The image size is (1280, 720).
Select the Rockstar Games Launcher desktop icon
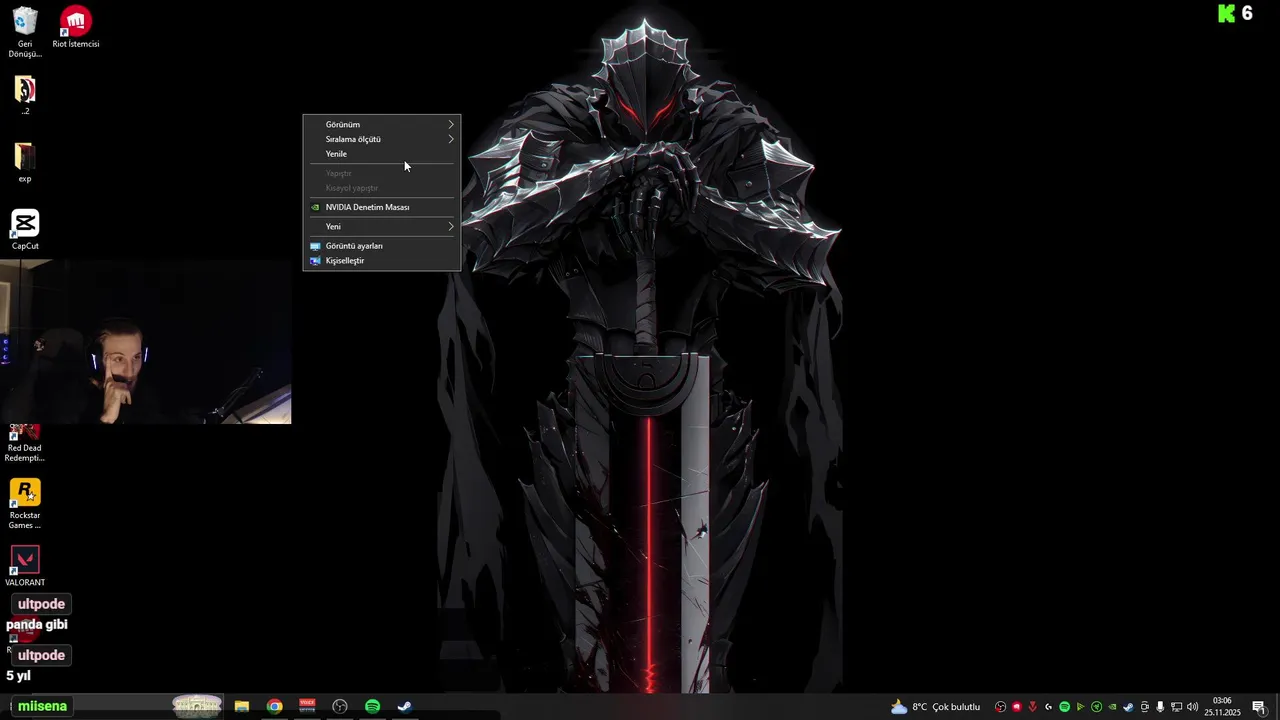click(25, 504)
